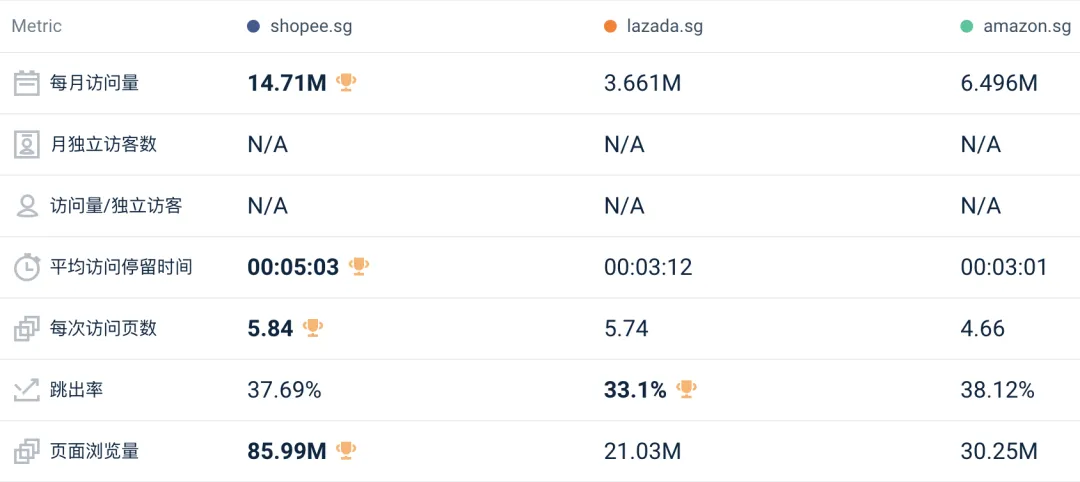Image resolution: width=1080 pixels, height=482 pixels.
Task: Click the green dot beside amazon.sg
Action: [966, 26]
